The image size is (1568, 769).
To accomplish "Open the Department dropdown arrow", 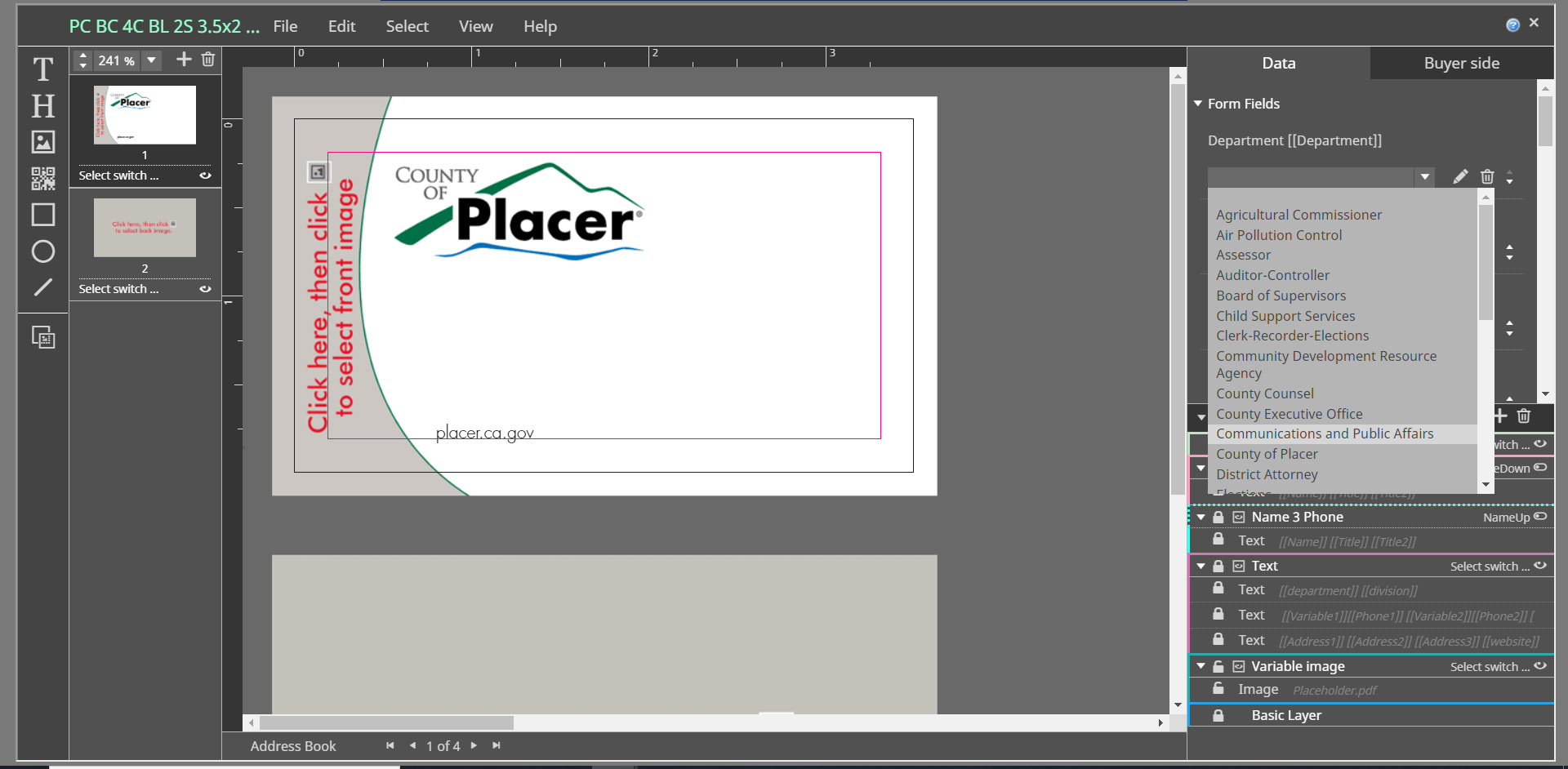I will pyautogui.click(x=1425, y=176).
